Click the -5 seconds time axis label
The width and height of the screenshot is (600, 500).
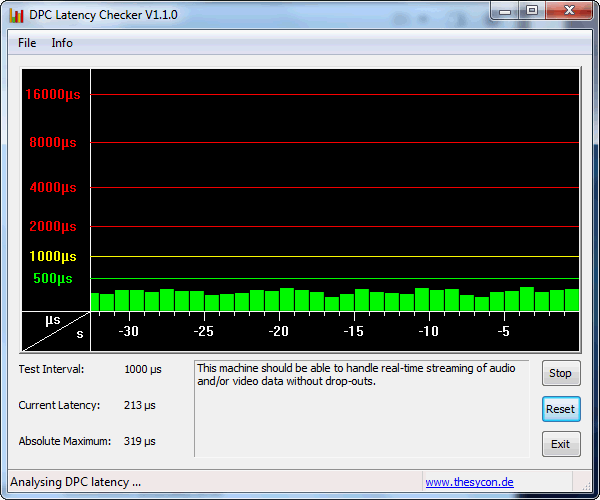[x=504, y=331]
